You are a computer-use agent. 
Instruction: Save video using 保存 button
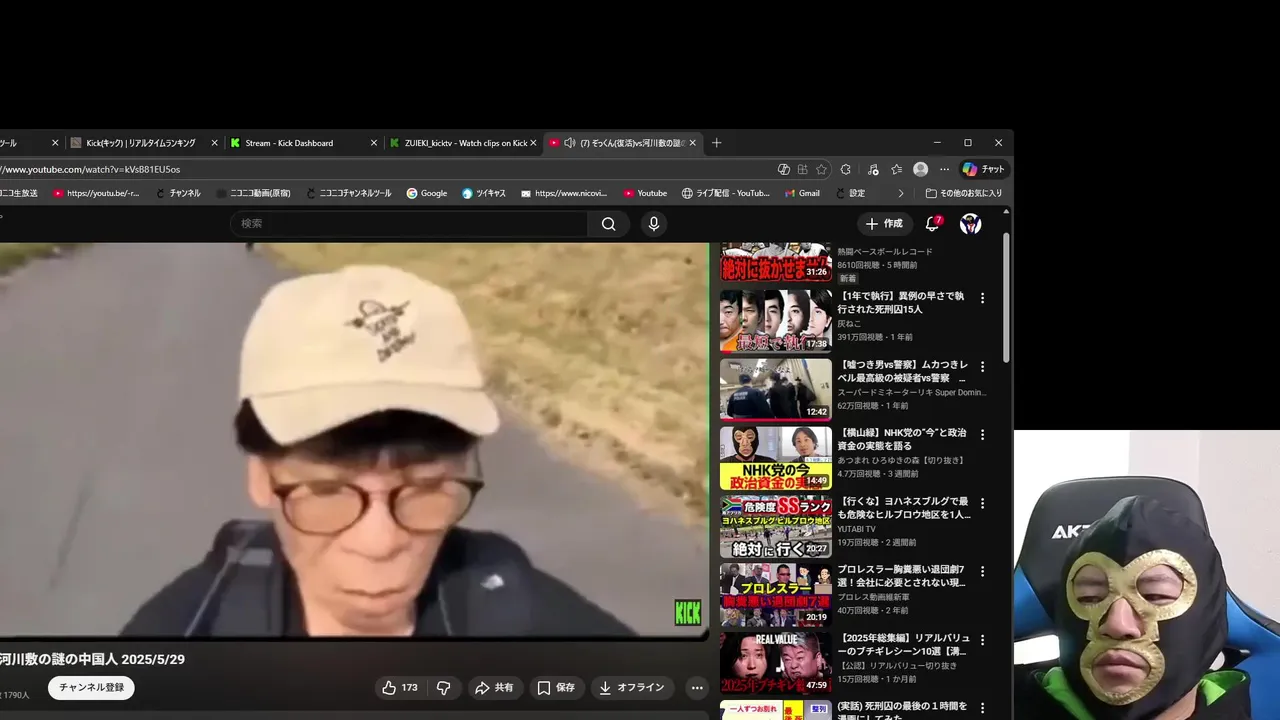(x=556, y=688)
